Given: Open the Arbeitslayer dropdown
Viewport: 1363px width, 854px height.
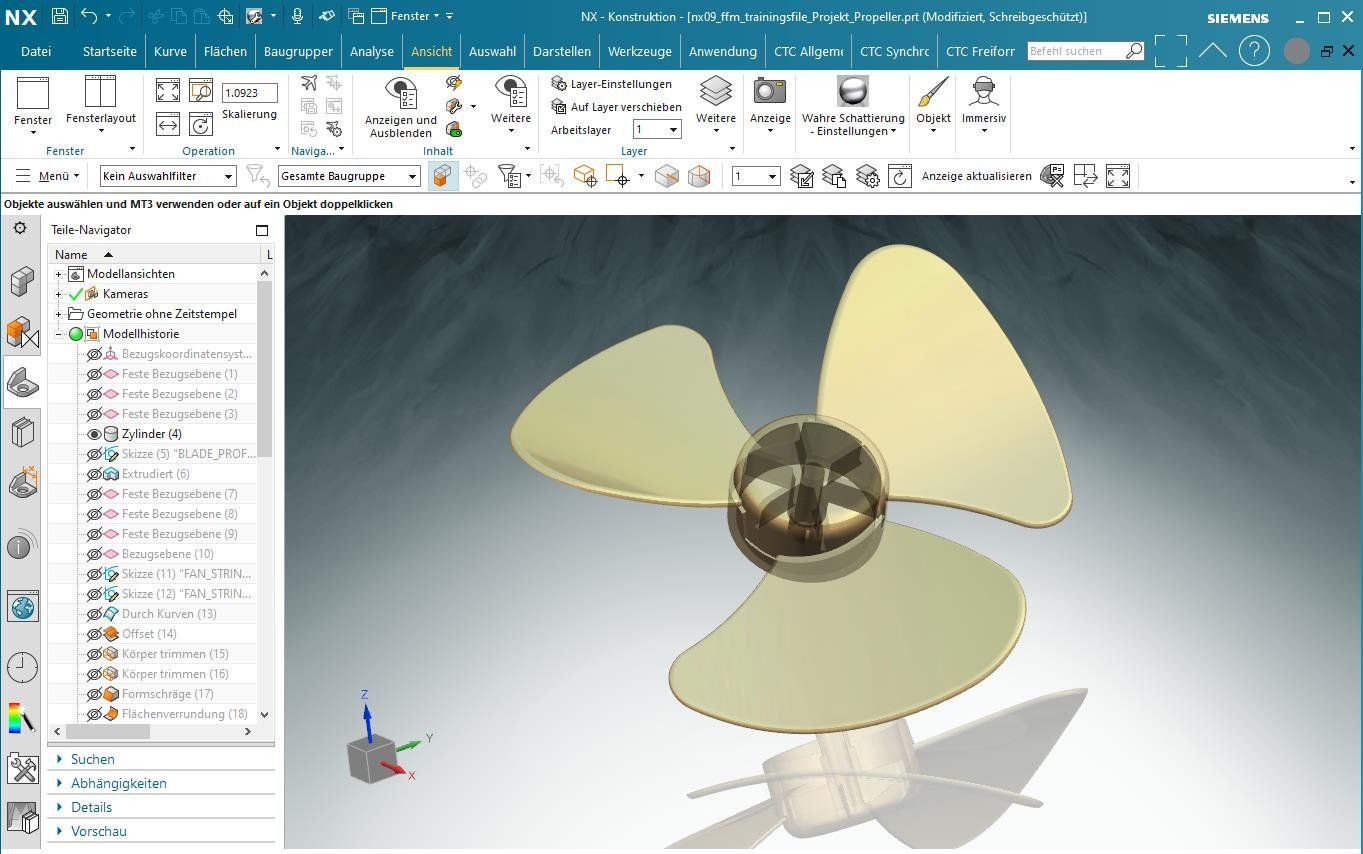Looking at the screenshot, I should 657,130.
